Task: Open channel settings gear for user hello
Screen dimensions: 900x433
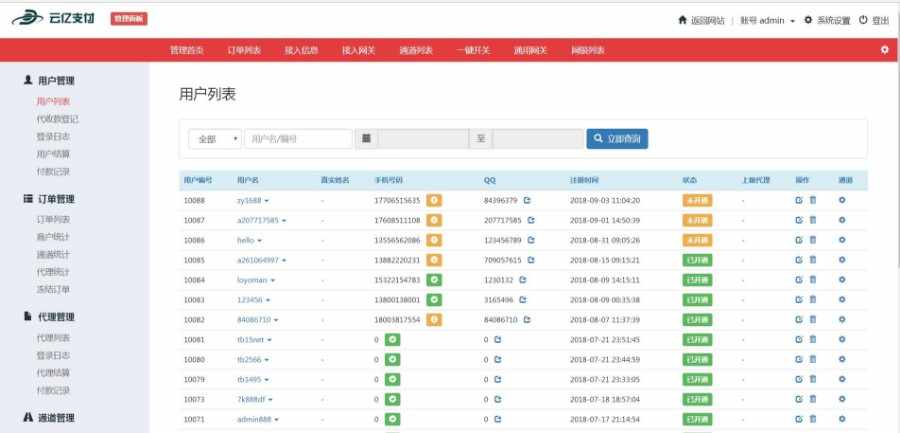Action: point(842,240)
